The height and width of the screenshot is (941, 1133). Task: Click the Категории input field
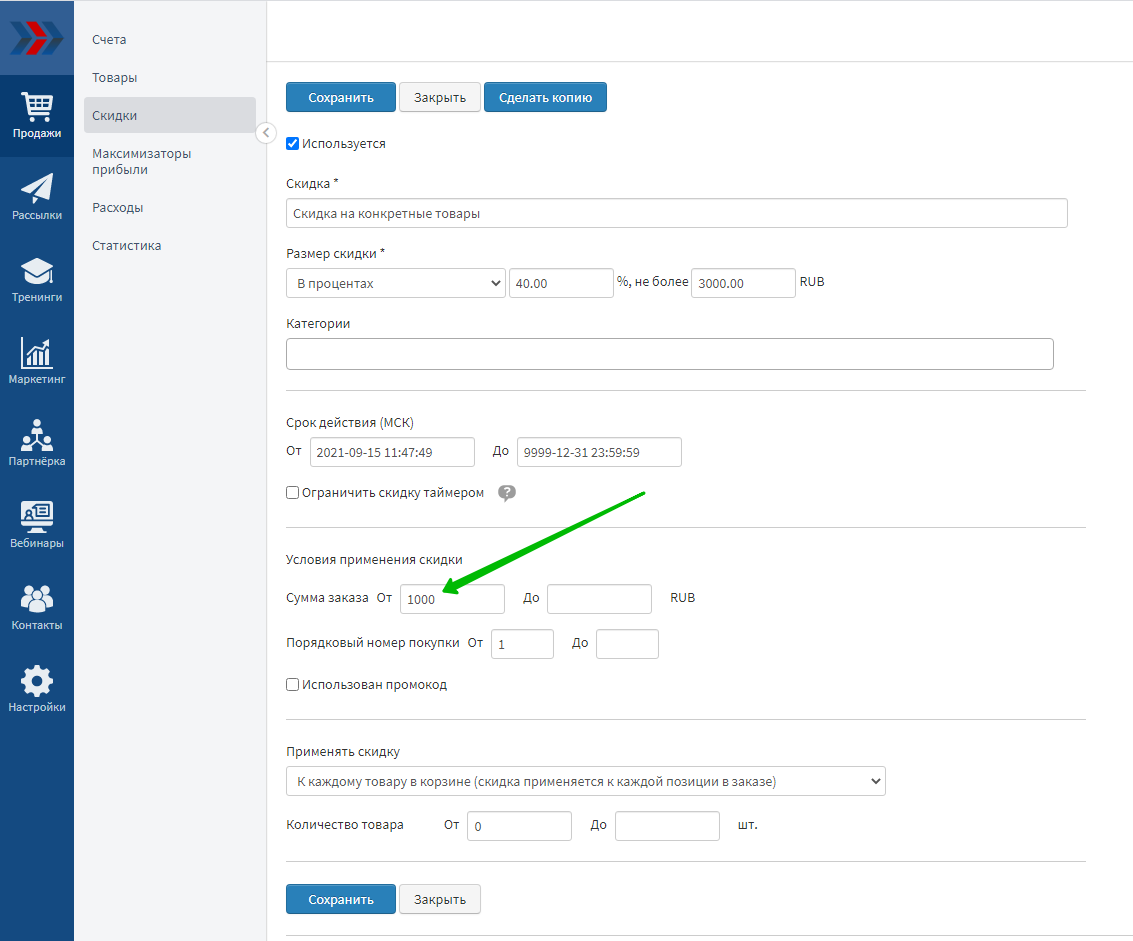click(x=669, y=354)
